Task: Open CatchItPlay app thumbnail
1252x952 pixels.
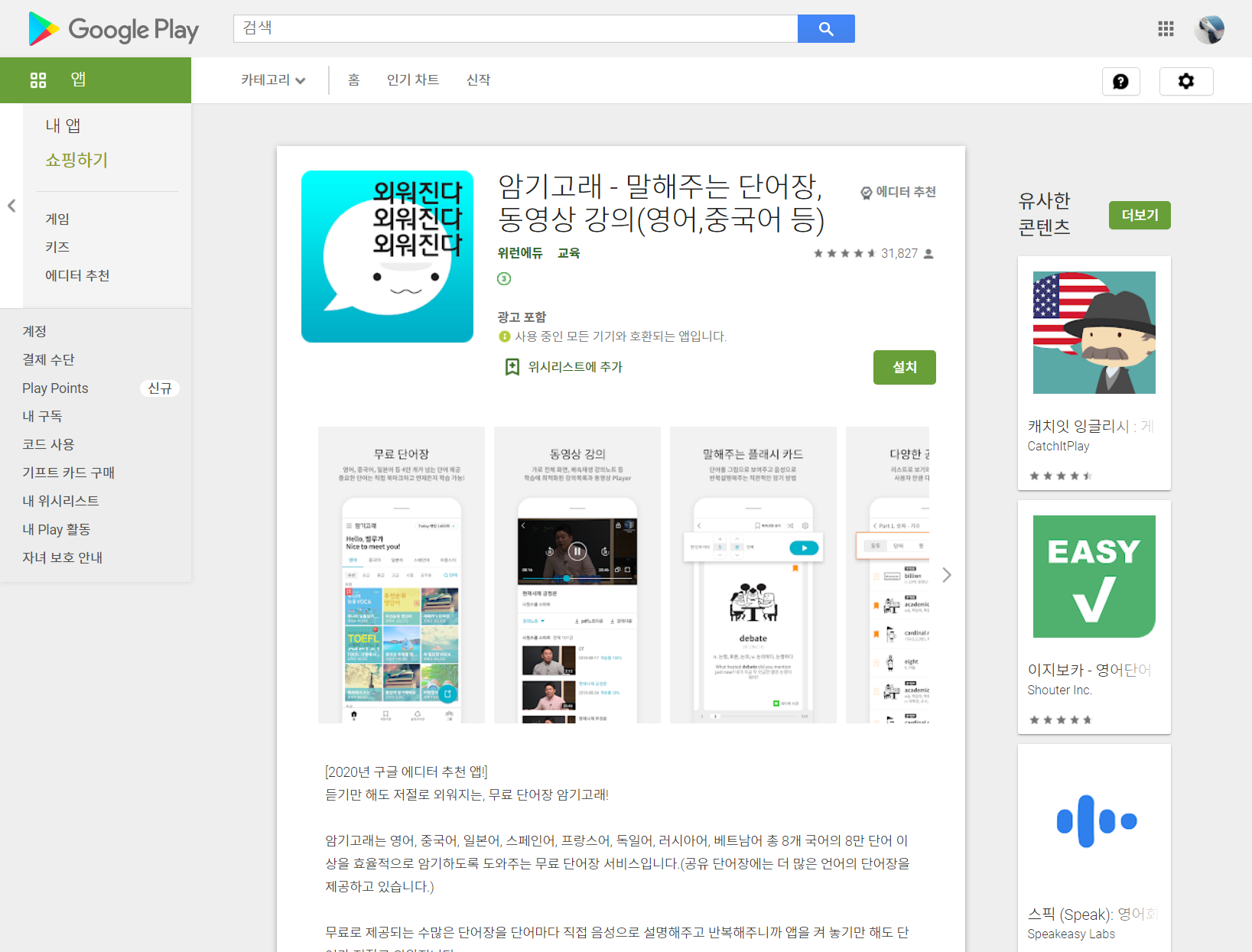Action: pyautogui.click(x=1094, y=333)
